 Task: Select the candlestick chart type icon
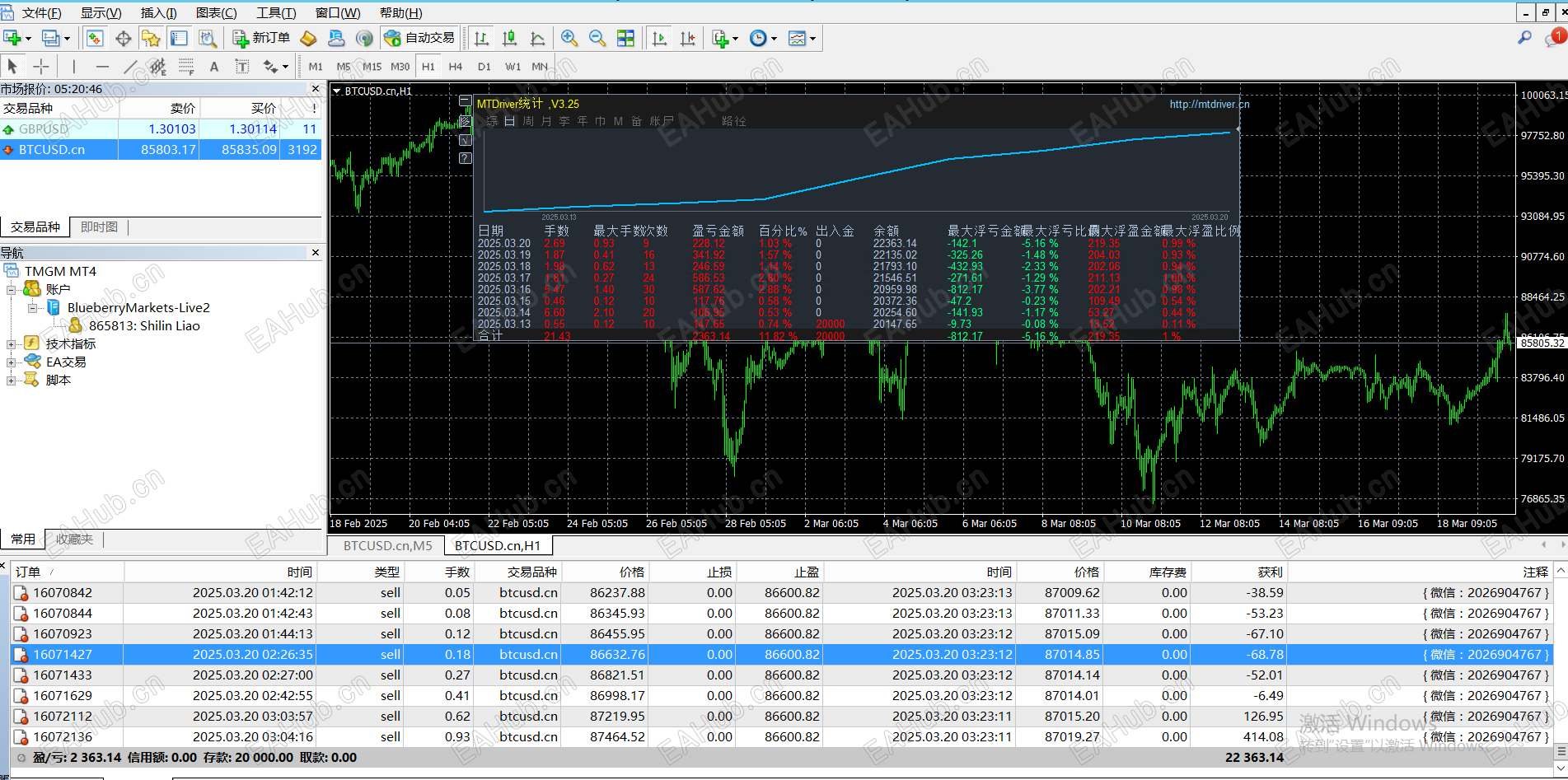[x=510, y=38]
